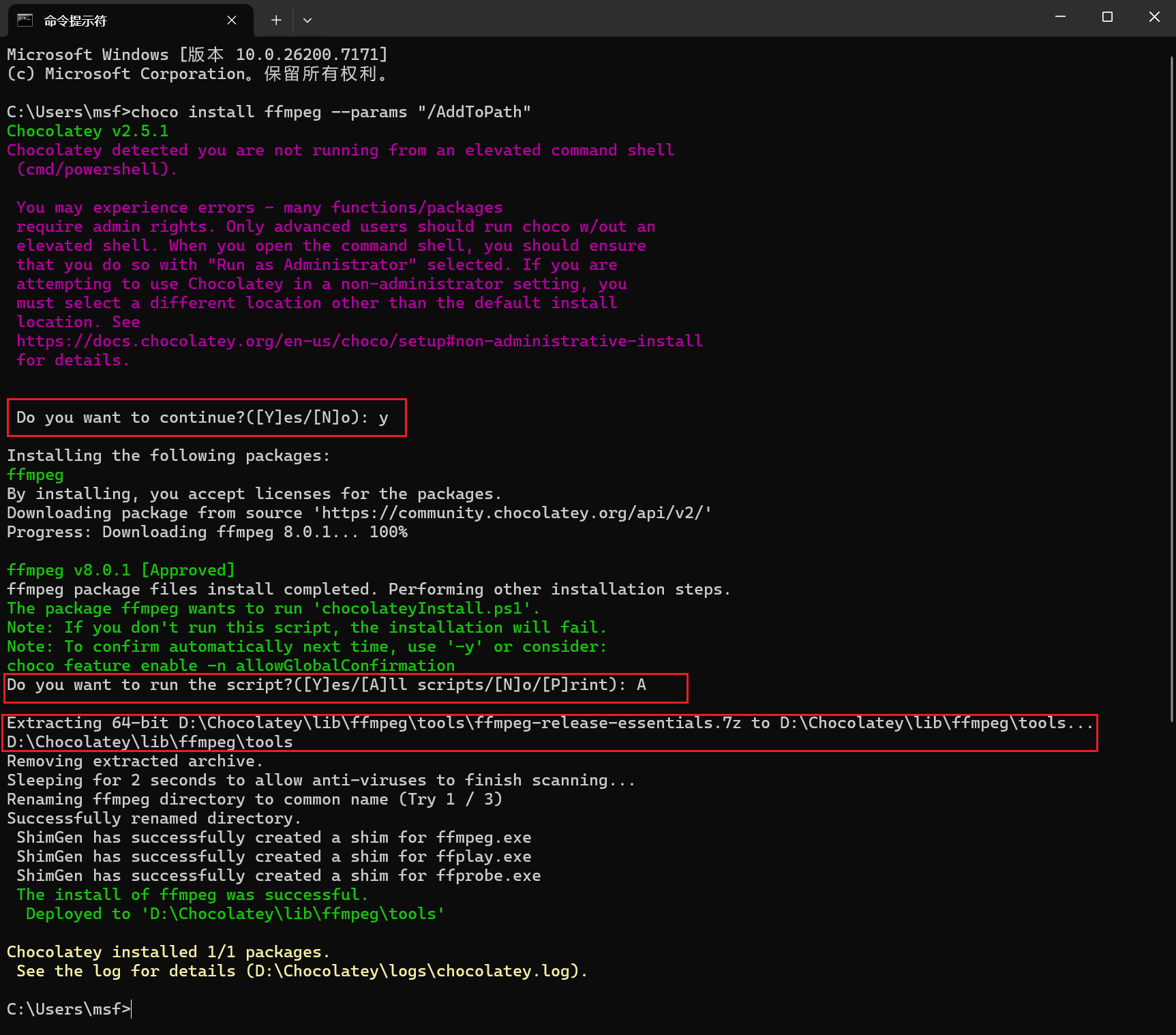Click the chocolatey.log file path
Viewport: 1176px width, 1035px height.
coord(416,970)
